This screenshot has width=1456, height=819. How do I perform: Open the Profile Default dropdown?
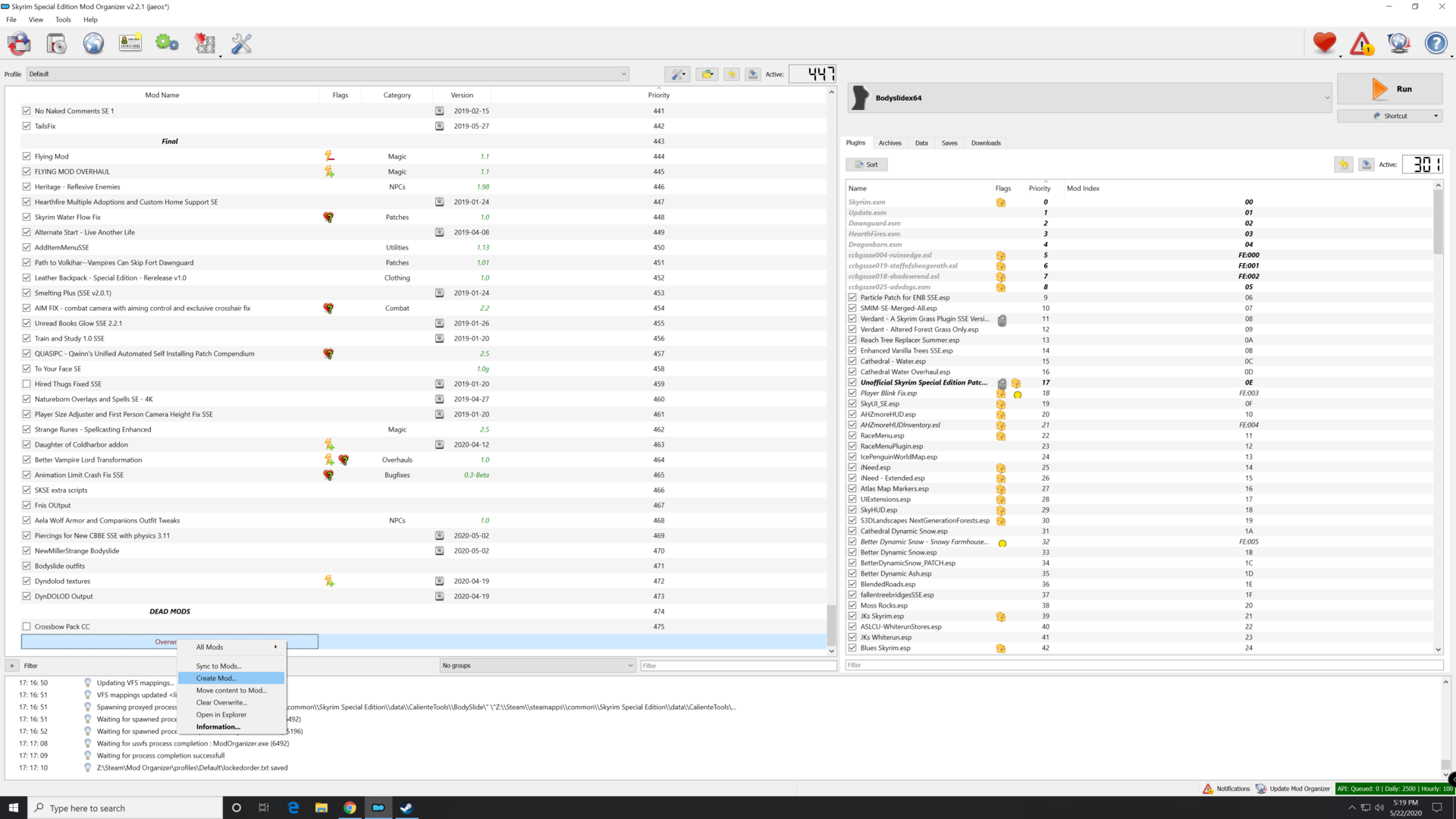pos(328,74)
